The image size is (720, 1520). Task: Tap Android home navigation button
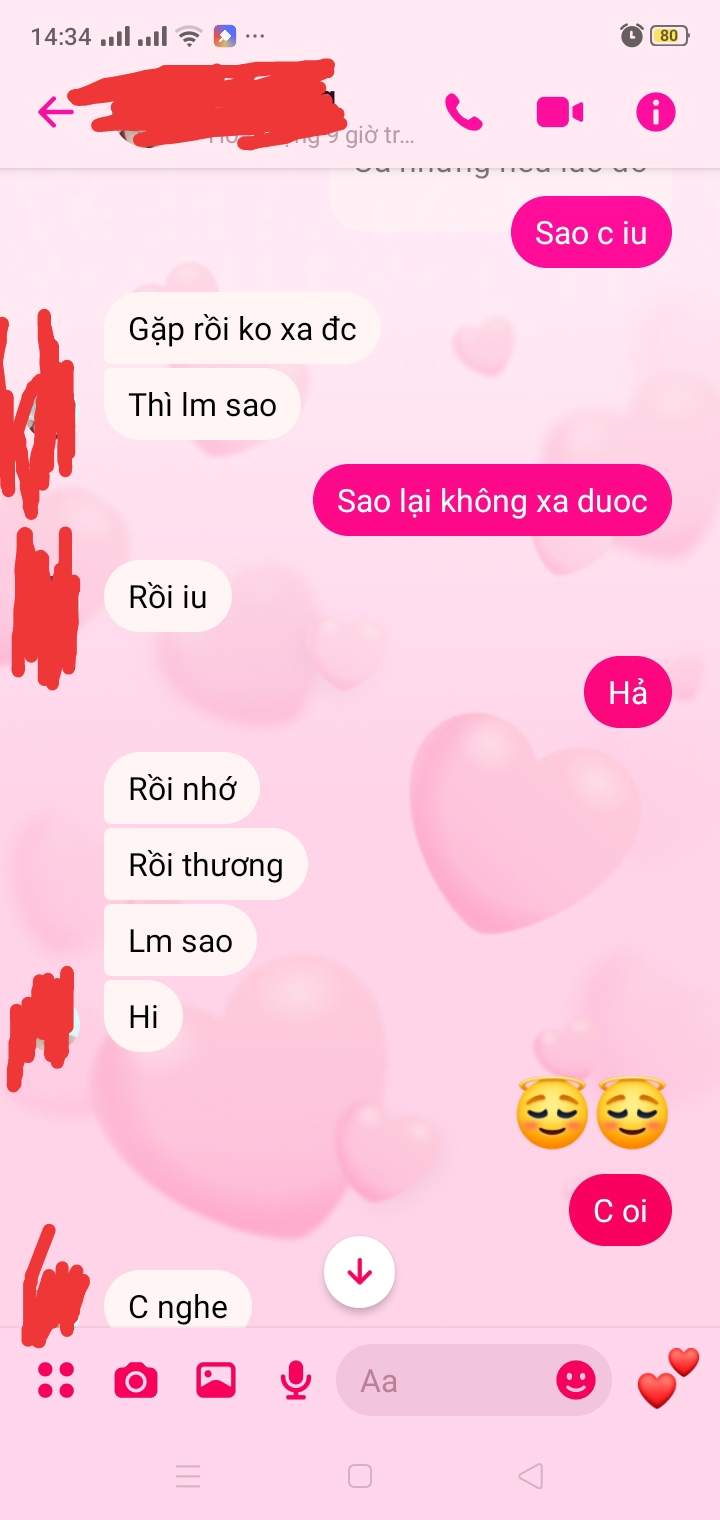click(360, 1475)
